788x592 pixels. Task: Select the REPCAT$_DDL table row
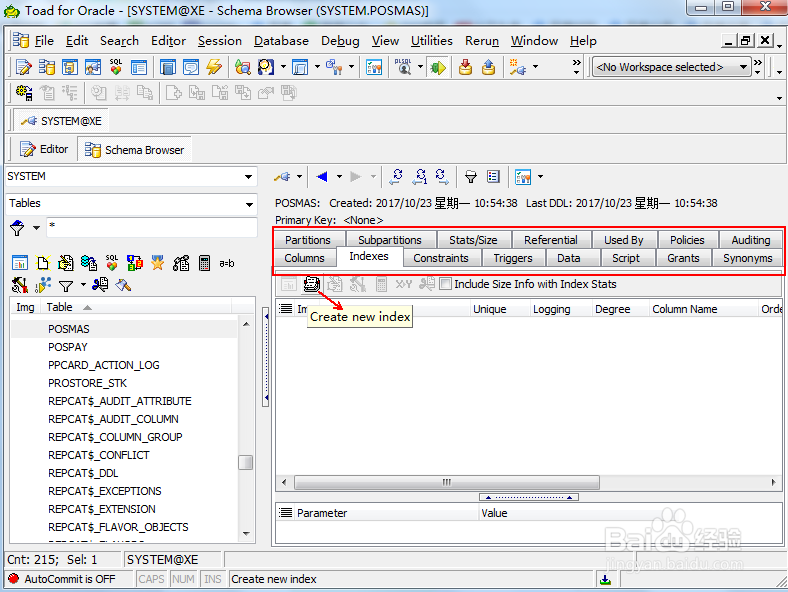point(124,473)
